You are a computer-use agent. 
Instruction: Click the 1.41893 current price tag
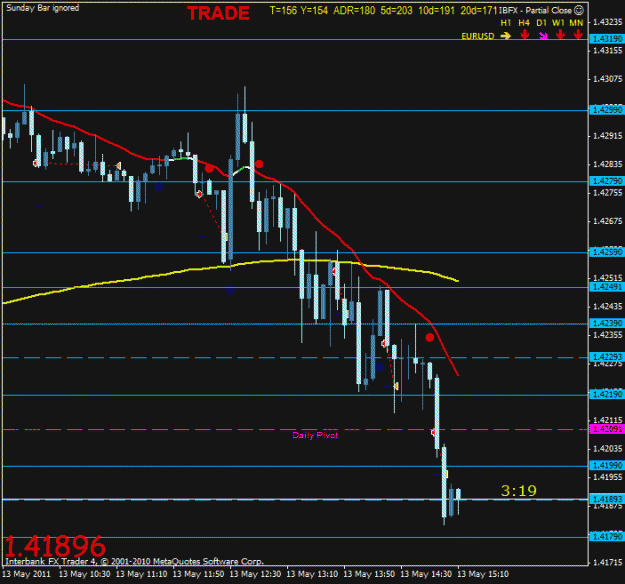[607, 499]
